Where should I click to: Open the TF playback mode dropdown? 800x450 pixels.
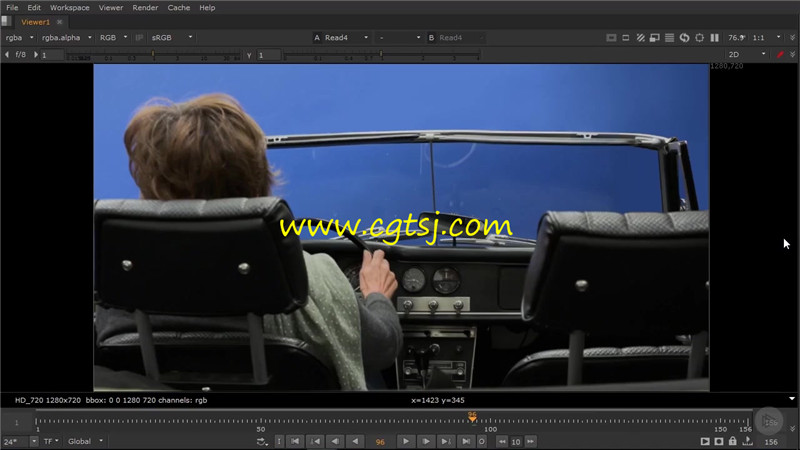tap(51, 441)
